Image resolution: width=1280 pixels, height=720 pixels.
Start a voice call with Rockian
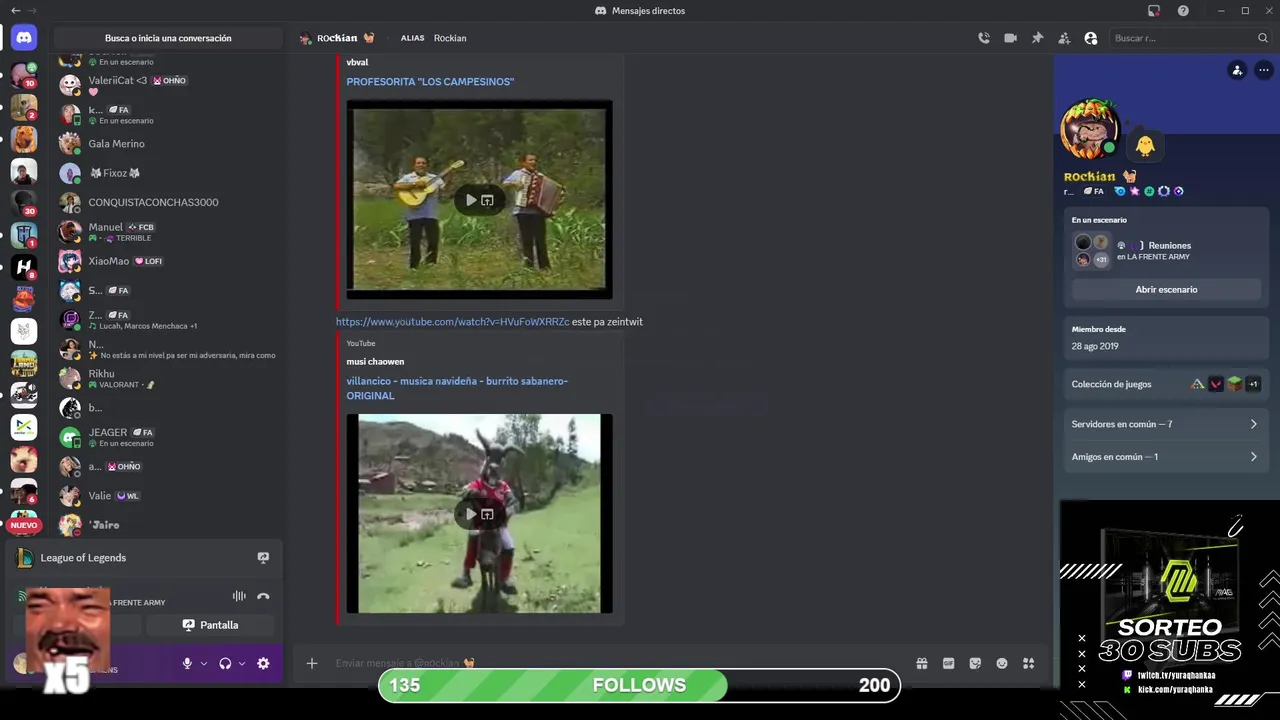coord(984,38)
